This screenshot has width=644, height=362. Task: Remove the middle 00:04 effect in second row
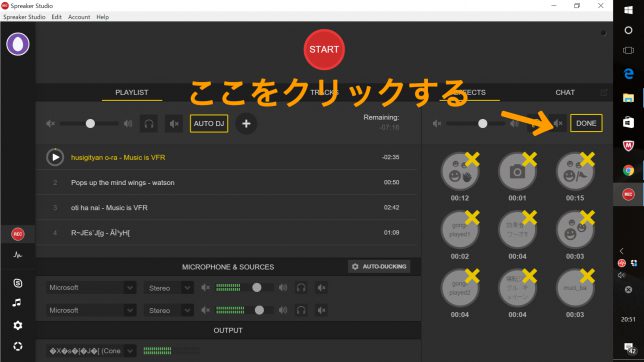pyautogui.click(x=529, y=217)
